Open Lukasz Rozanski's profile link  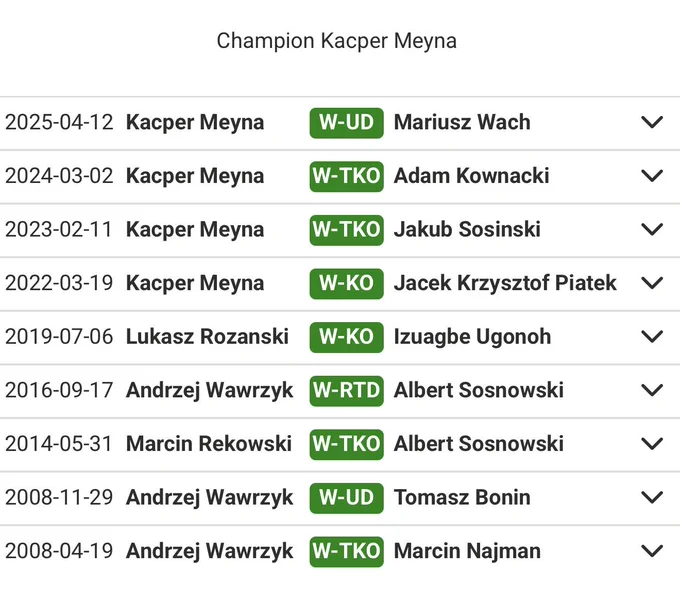[207, 337]
